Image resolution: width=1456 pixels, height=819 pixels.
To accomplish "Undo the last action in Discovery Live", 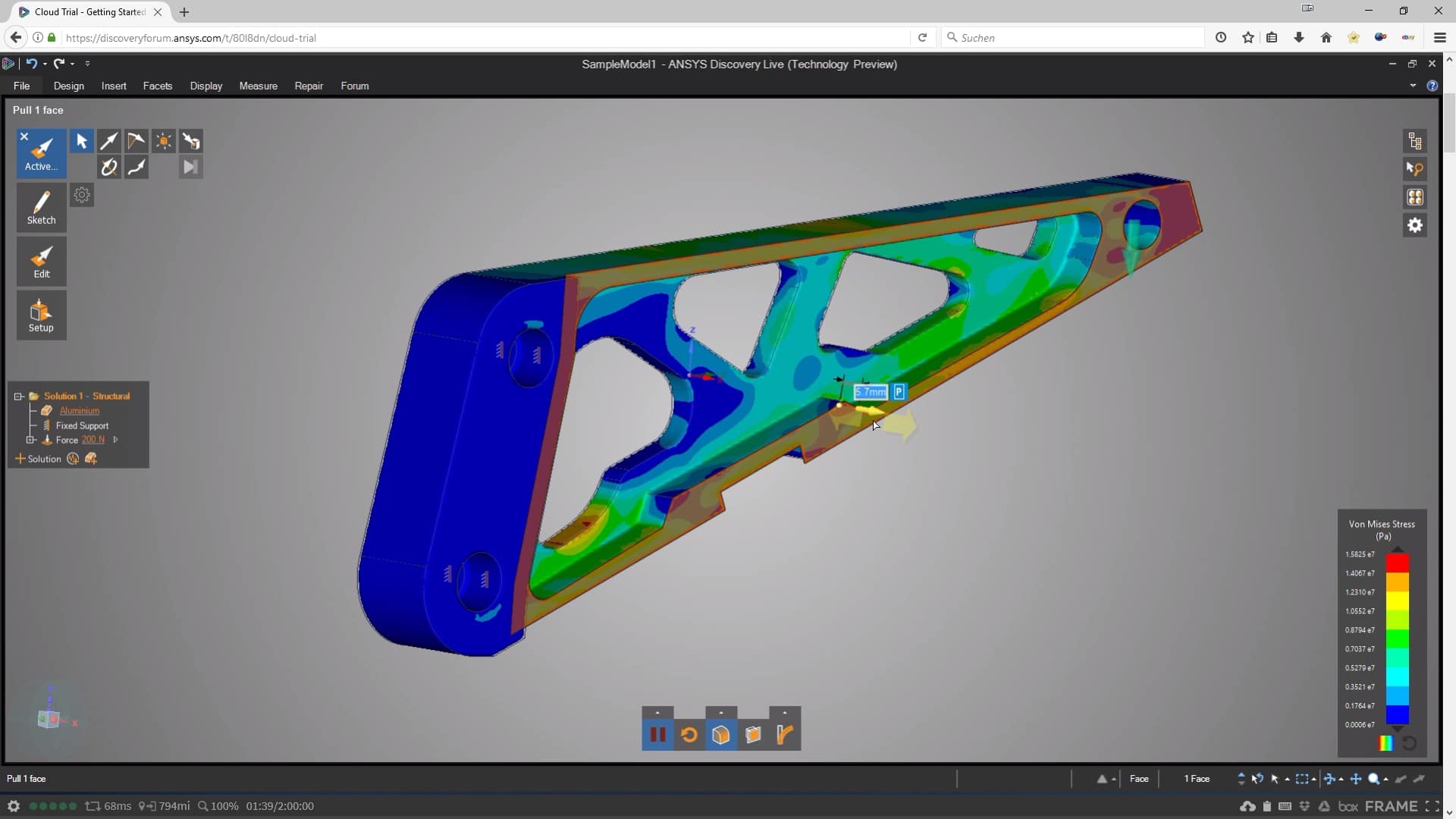I will [31, 64].
